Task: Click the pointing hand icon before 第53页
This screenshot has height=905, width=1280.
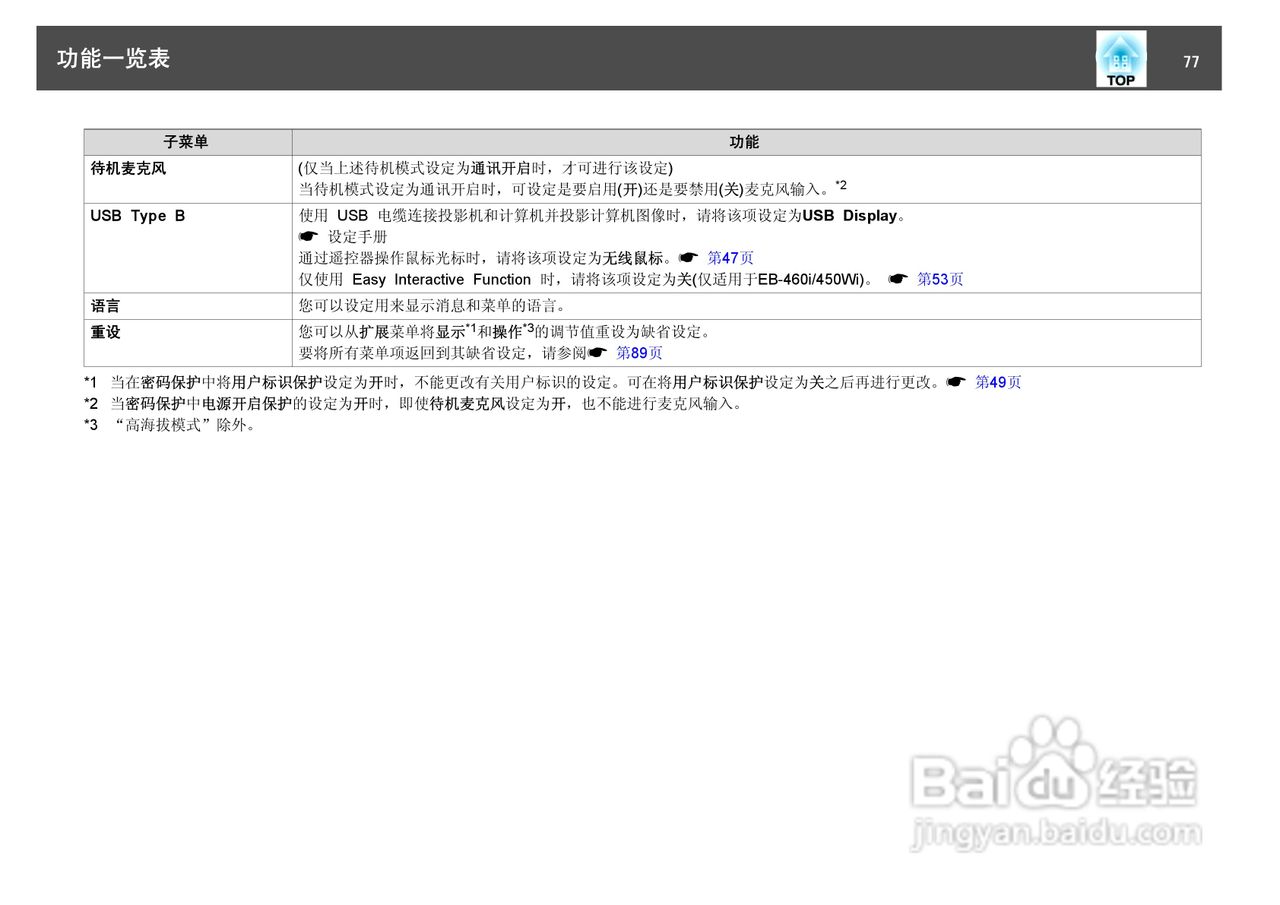Action: (898, 279)
